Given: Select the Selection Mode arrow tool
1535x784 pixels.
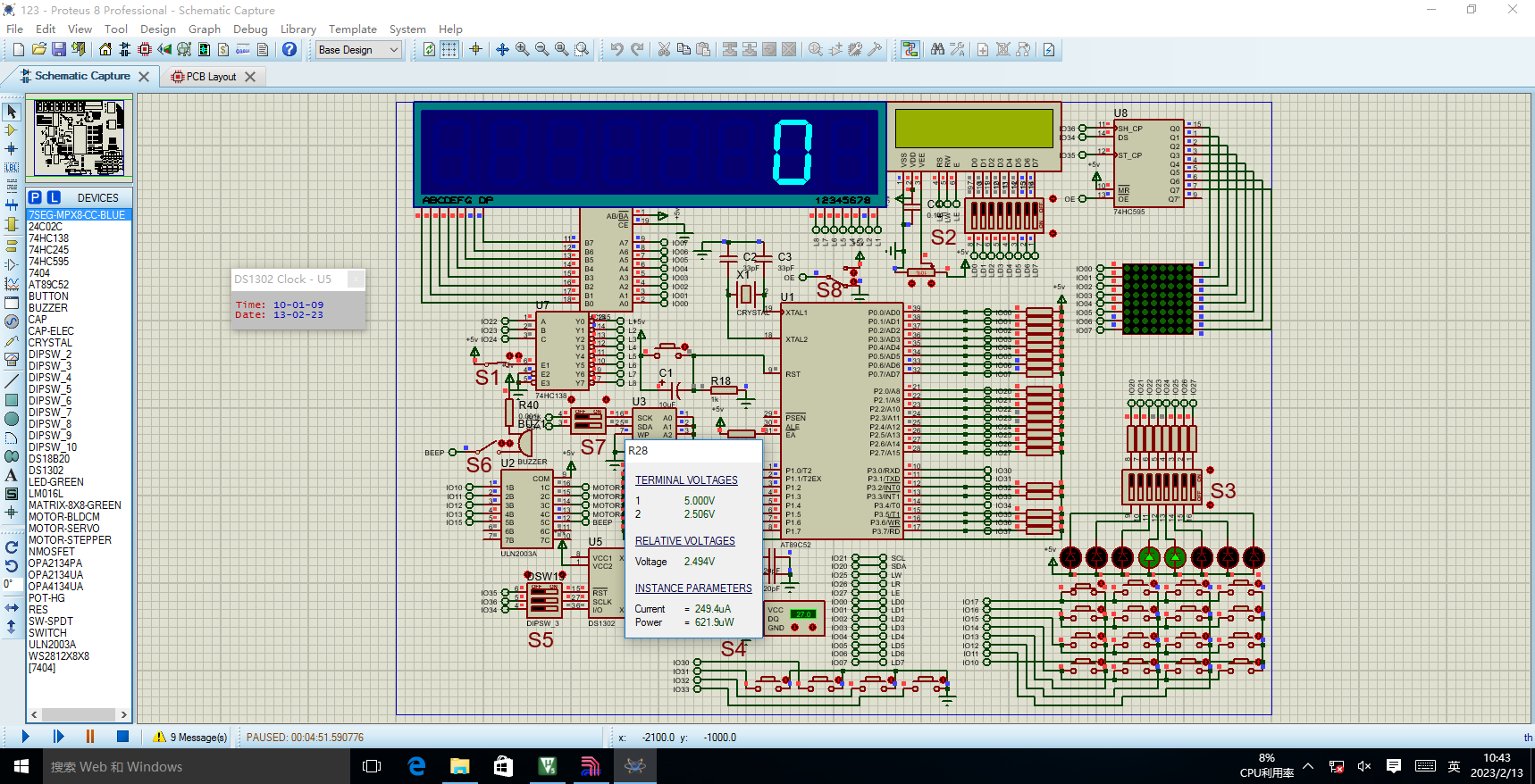Looking at the screenshot, I should (12, 112).
